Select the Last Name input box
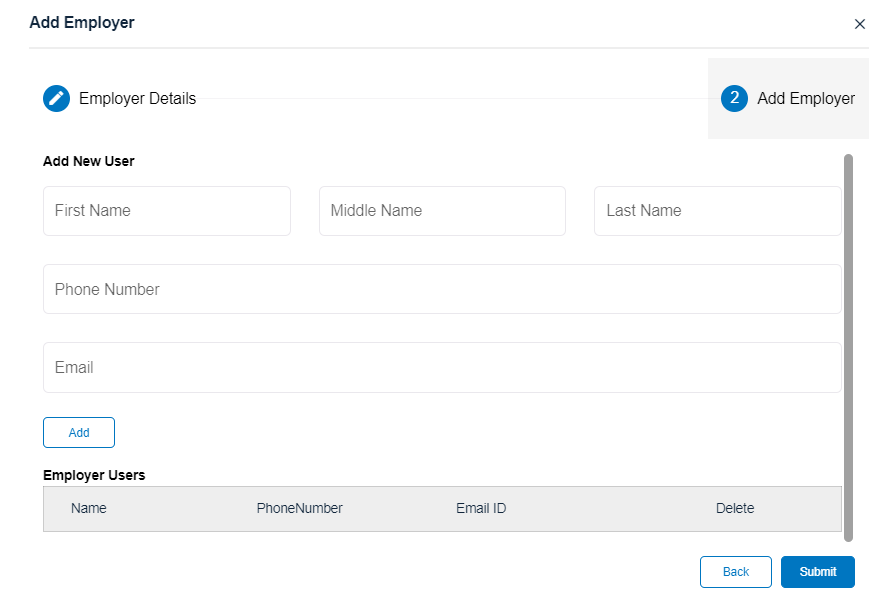This screenshot has width=892, height=609. (x=717, y=211)
